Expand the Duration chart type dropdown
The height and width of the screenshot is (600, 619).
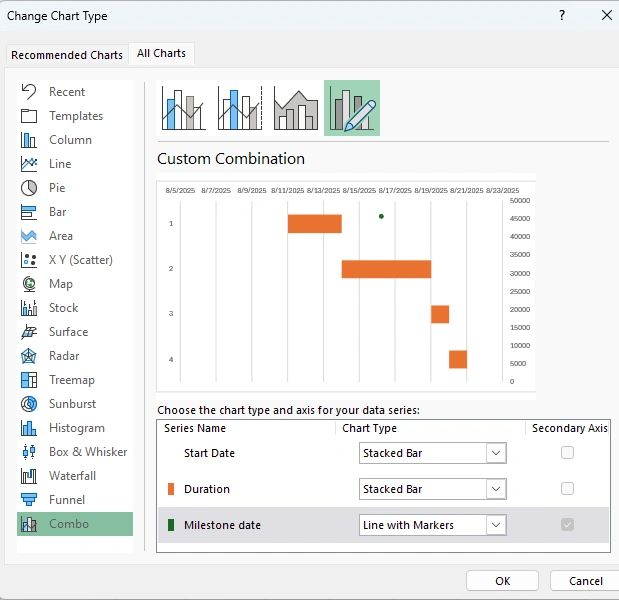[x=496, y=489]
